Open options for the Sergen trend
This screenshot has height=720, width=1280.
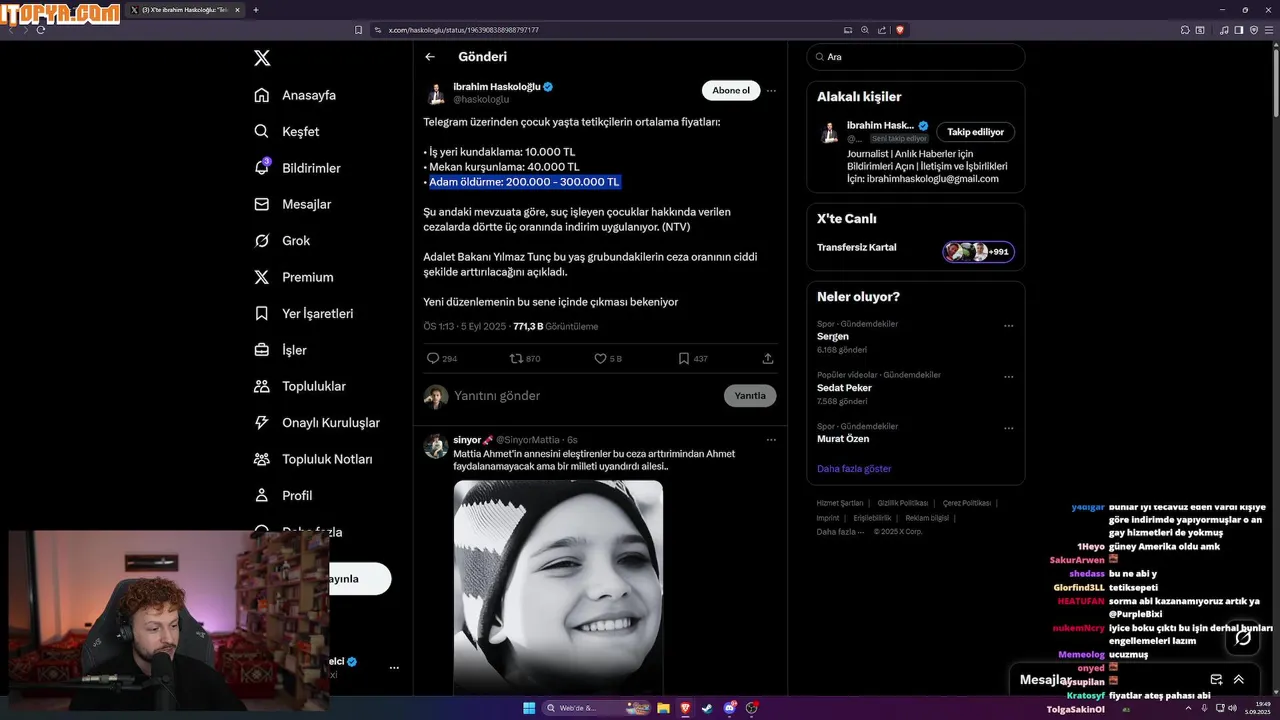pos(1008,326)
